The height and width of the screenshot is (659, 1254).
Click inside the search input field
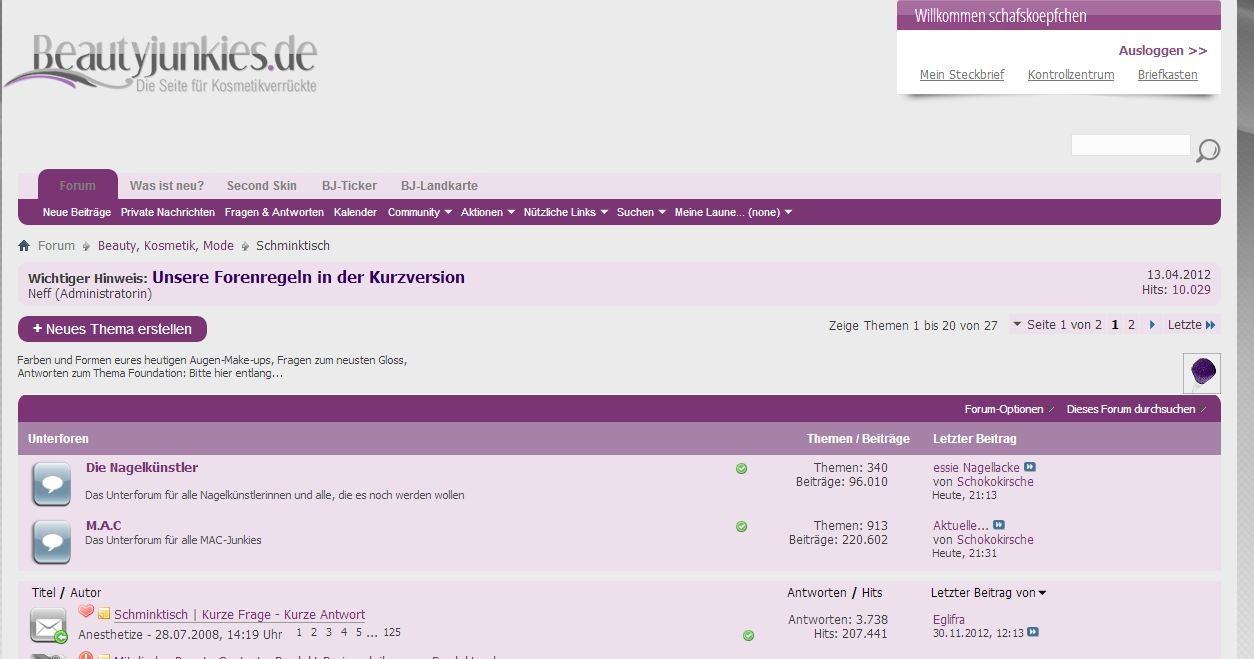tap(1130, 145)
